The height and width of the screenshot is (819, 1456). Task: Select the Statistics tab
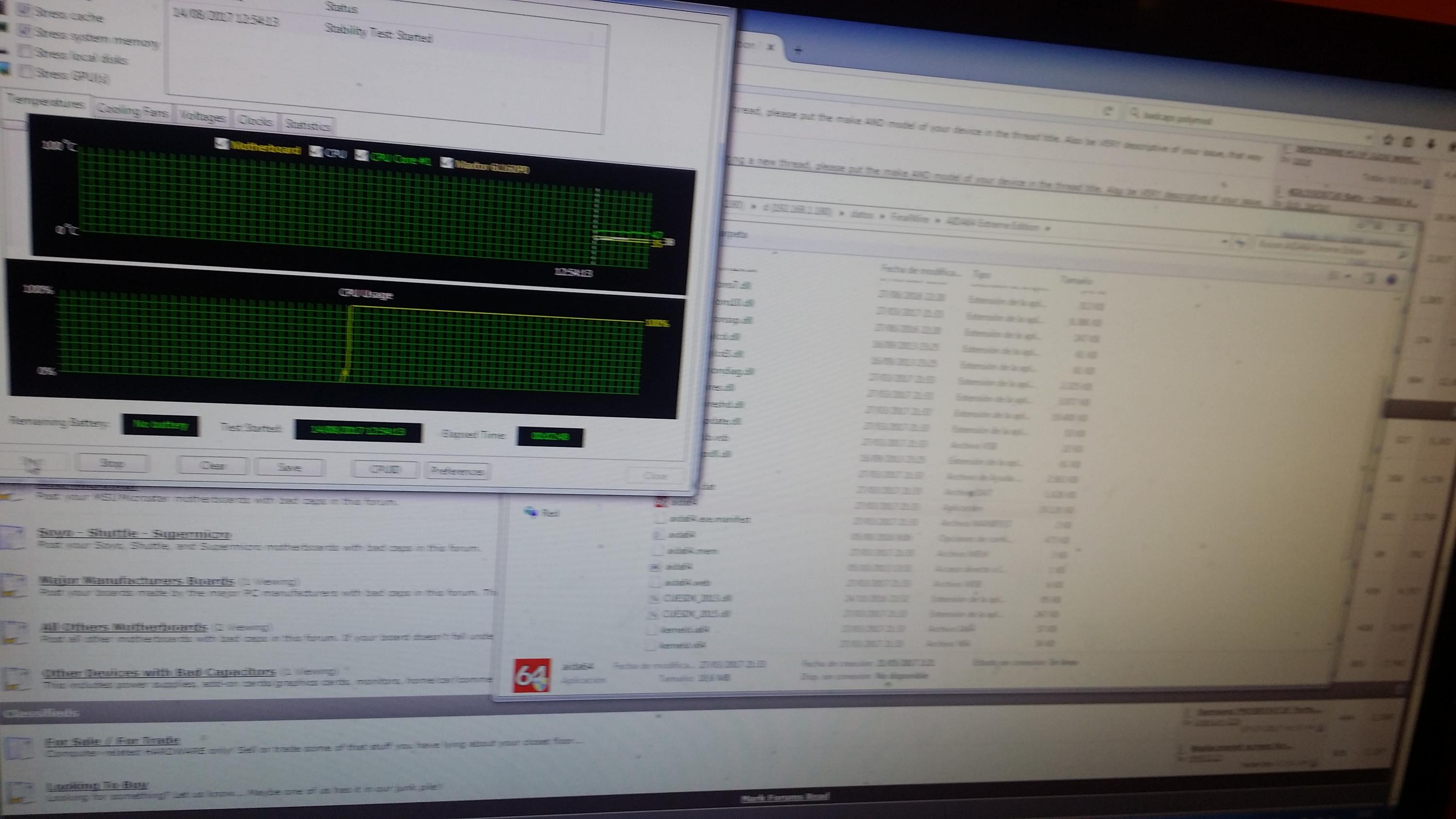308,124
